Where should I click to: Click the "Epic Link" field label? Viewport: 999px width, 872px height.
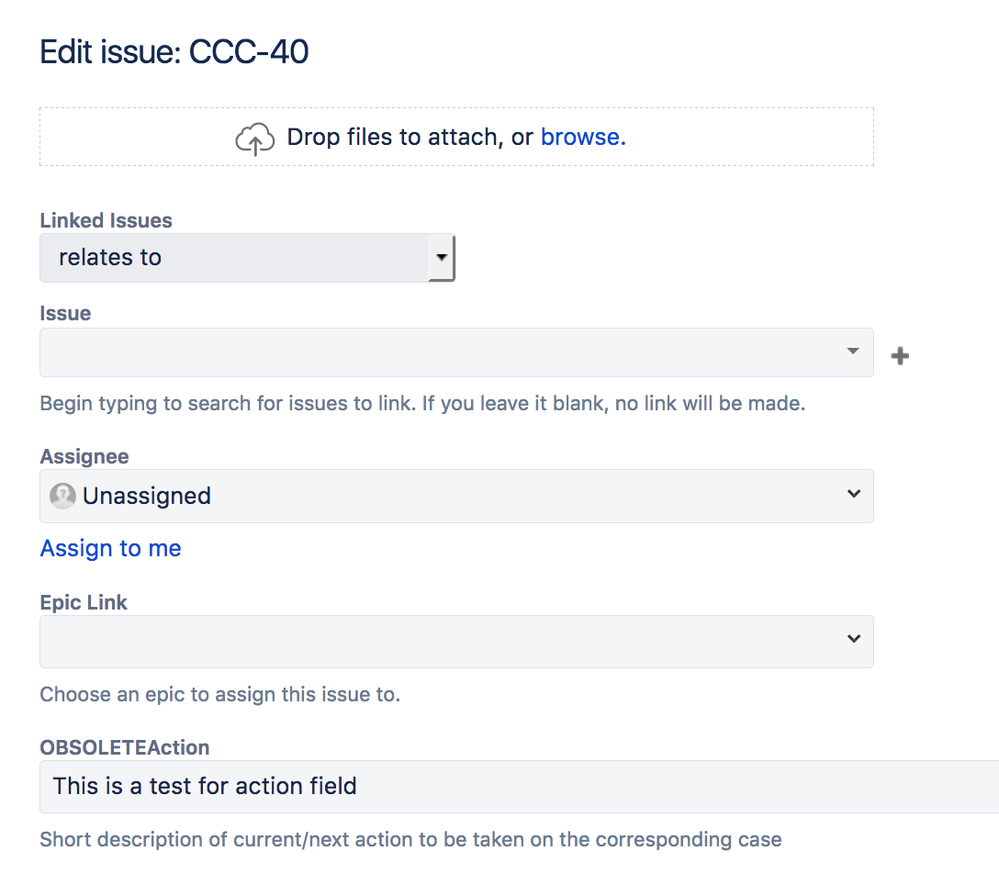tap(84, 602)
